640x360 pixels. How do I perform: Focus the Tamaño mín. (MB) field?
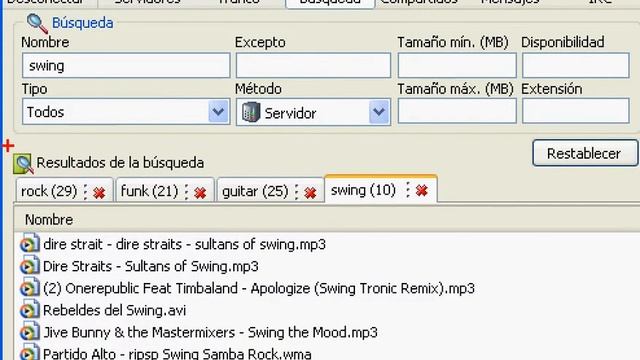457,65
